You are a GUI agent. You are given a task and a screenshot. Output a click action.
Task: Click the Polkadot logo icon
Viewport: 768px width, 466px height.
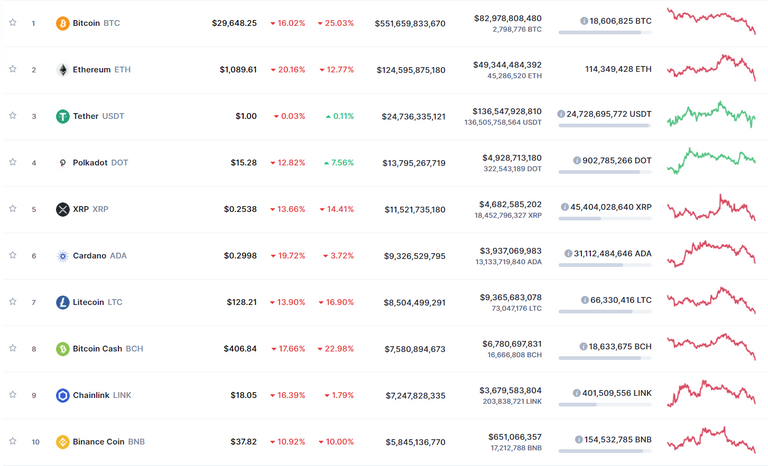[x=63, y=163]
